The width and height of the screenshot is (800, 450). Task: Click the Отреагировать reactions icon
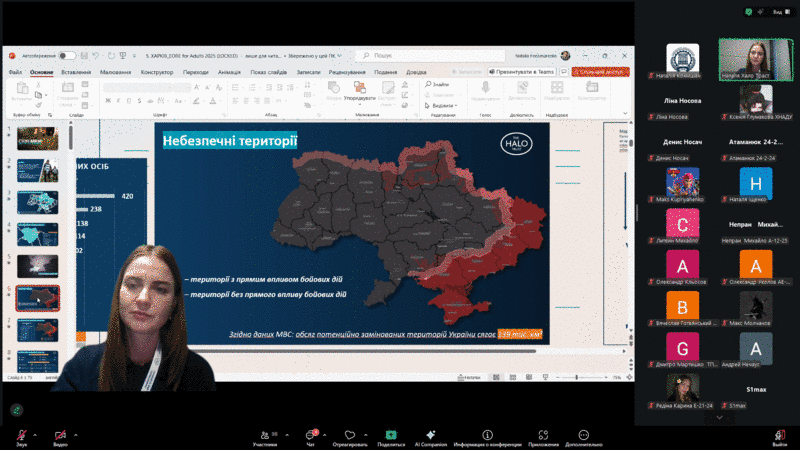click(350, 435)
